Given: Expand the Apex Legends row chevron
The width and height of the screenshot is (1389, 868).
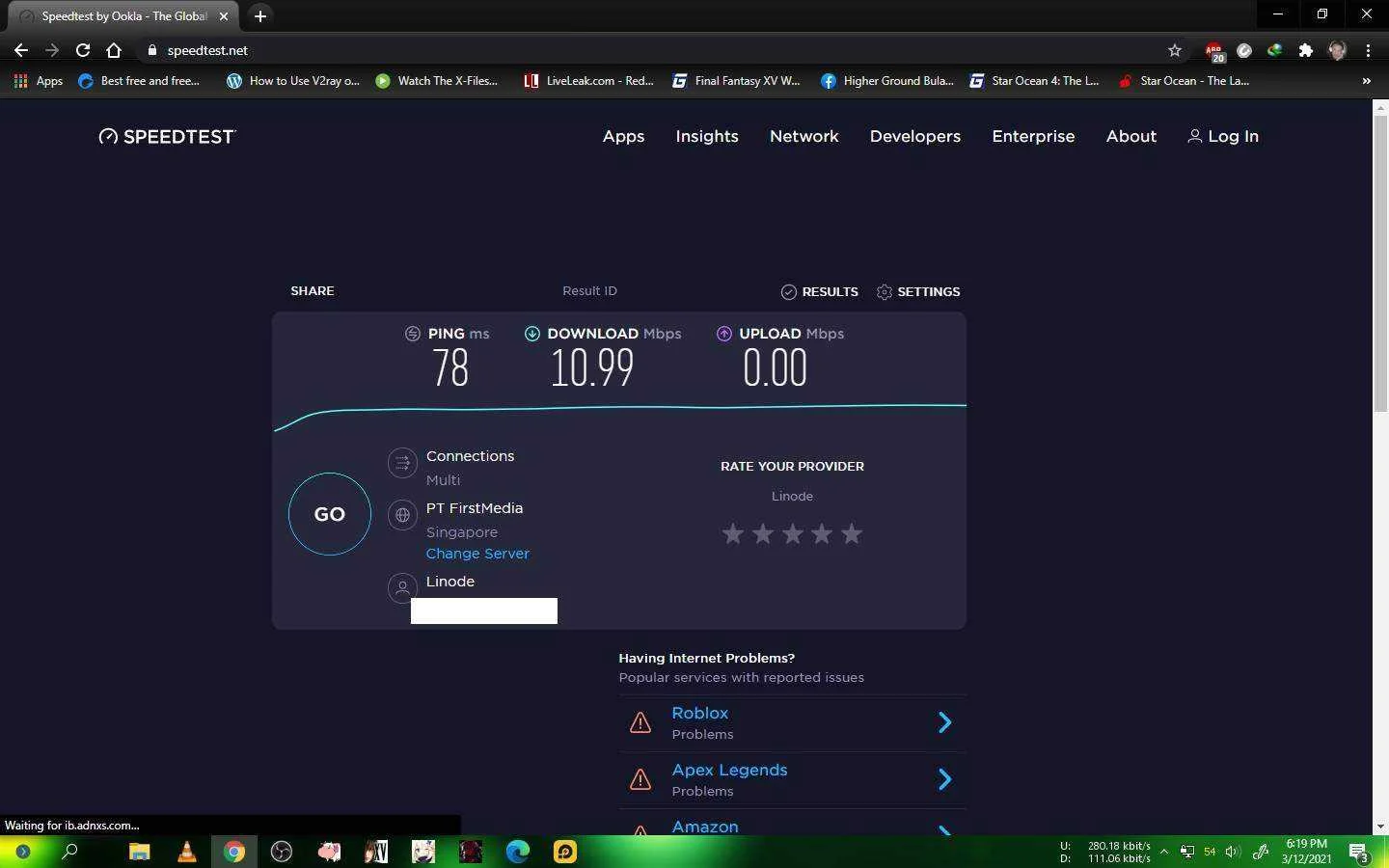Looking at the screenshot, I should coord(945,779).
